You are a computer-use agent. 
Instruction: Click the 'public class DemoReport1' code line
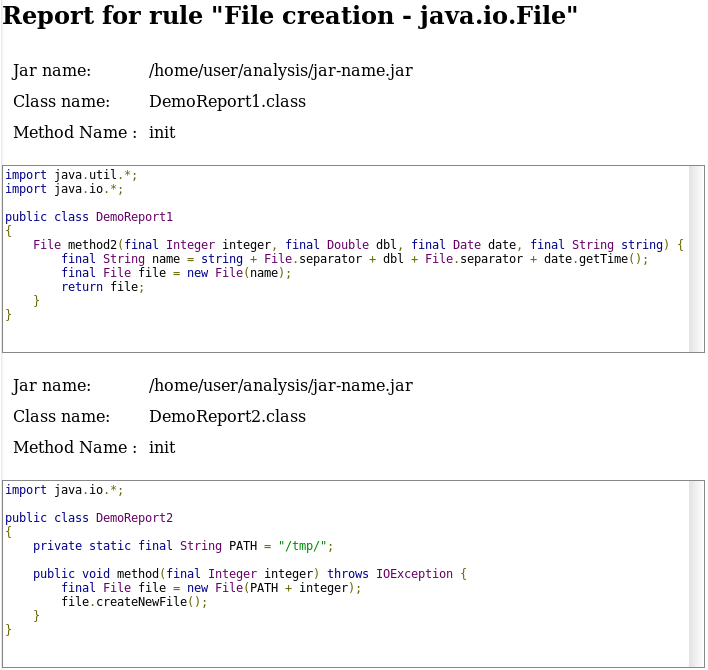point(89,217)
